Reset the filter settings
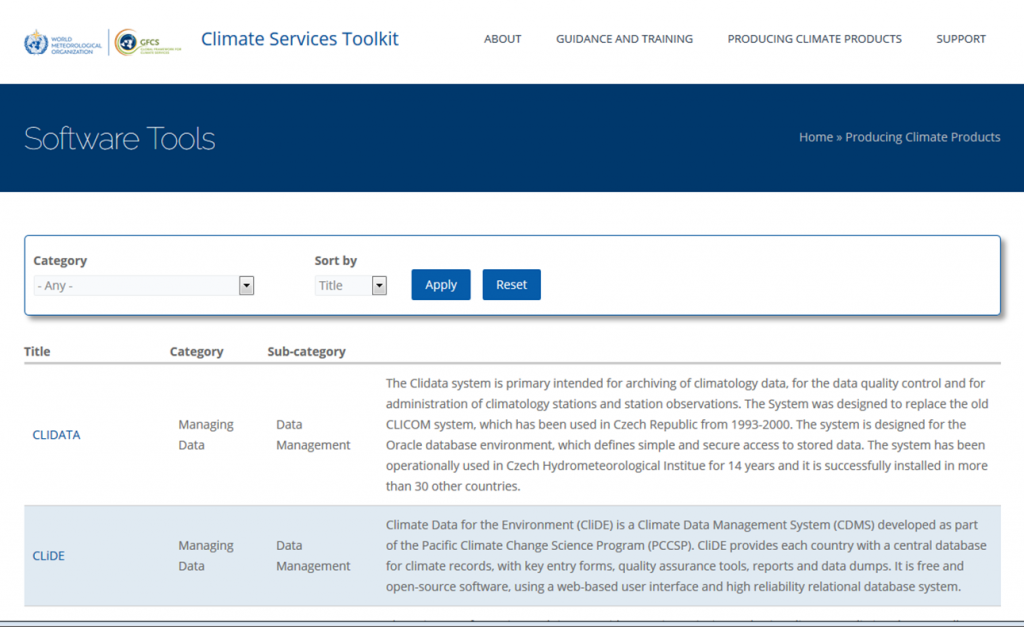The width and height of the screenshot is (1024, 627). click(x=511, y=285)
